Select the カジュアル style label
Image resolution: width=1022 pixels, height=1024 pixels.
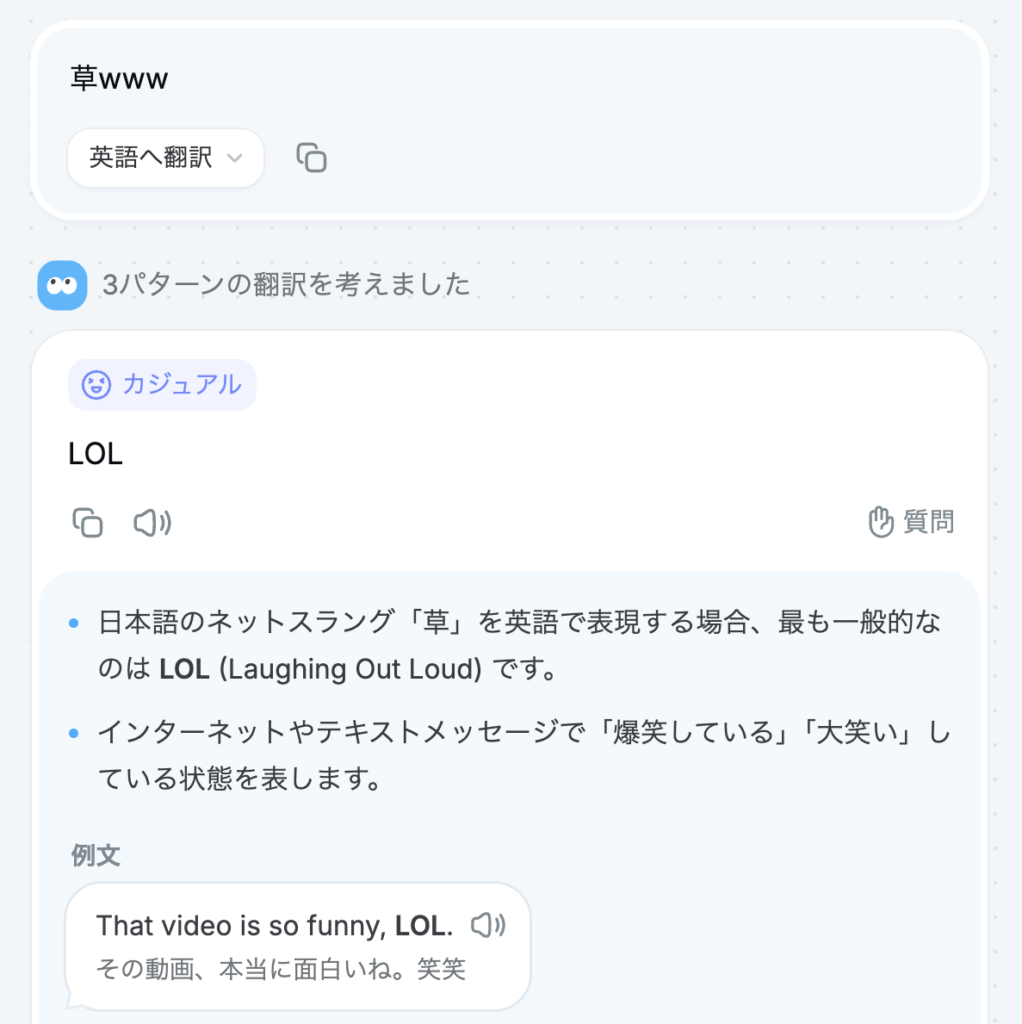click(x=181, y=385)
